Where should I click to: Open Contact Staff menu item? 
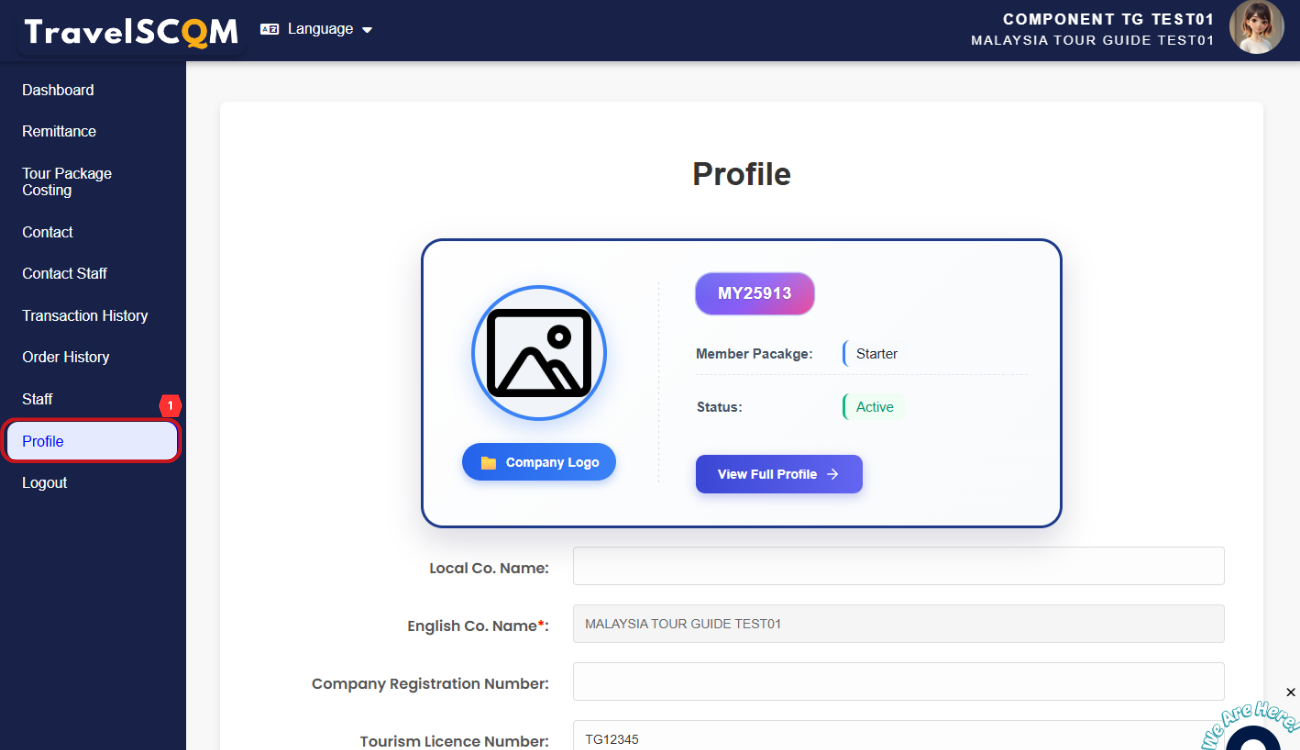(64, 273)
